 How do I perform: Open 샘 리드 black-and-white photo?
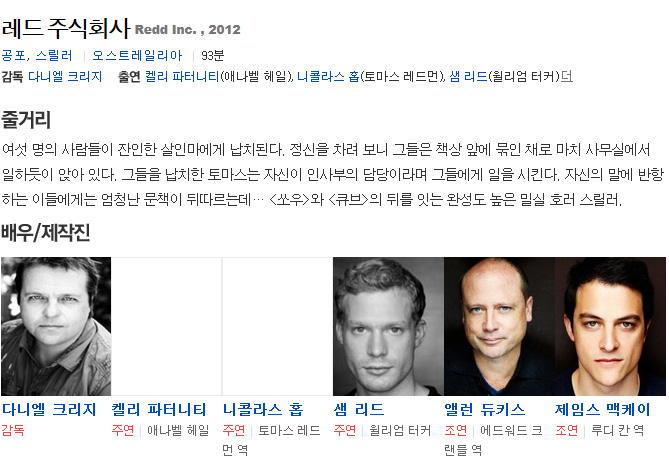pyautogui.click(x=388, y=326)
